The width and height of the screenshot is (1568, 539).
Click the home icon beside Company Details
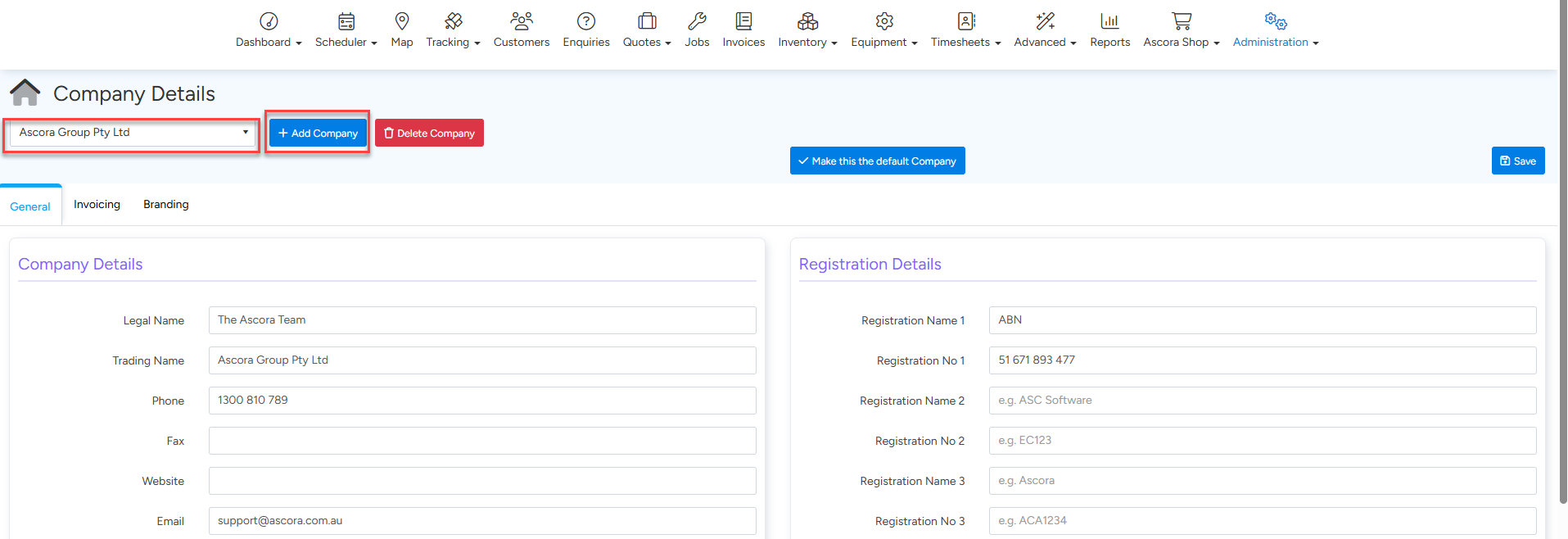tap(25, 93)
